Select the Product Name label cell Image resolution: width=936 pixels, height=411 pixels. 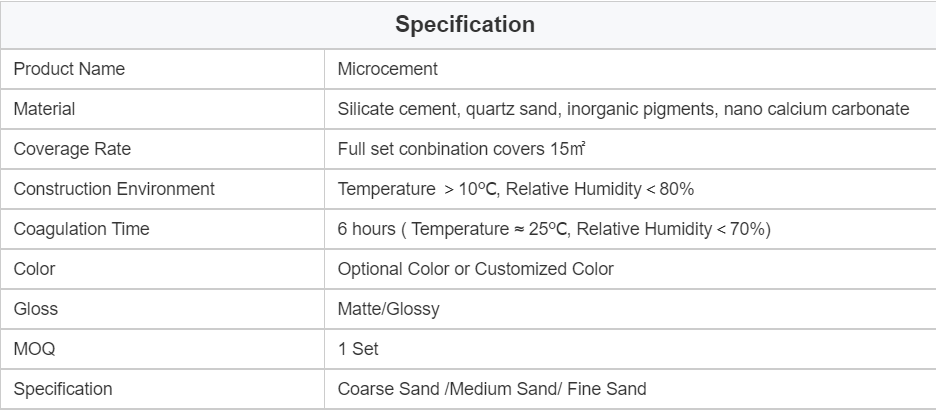click(69, 69)
